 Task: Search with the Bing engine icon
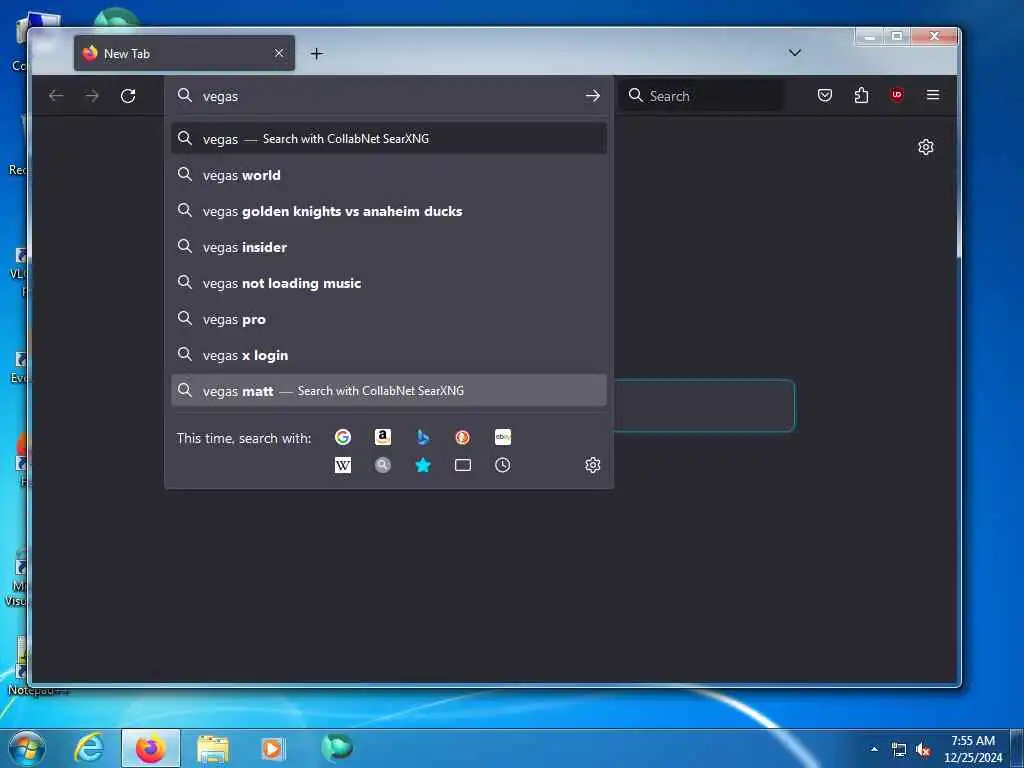[x=423, y=437]
